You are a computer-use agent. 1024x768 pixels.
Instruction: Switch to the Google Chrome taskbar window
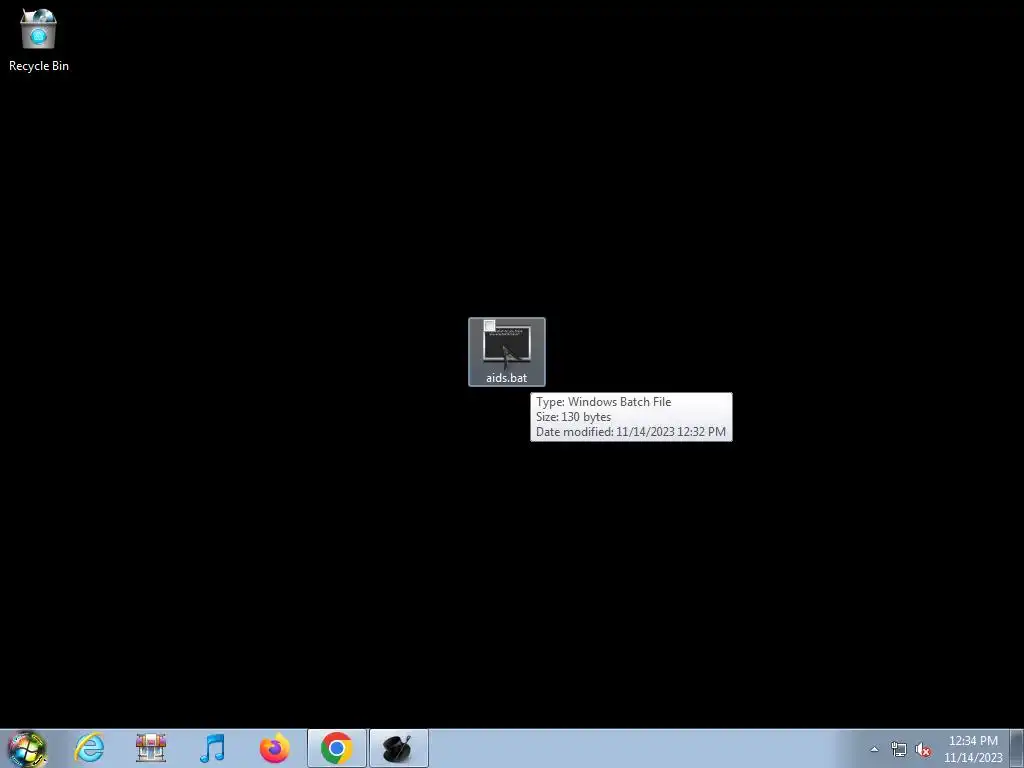(x=337, y=748)
